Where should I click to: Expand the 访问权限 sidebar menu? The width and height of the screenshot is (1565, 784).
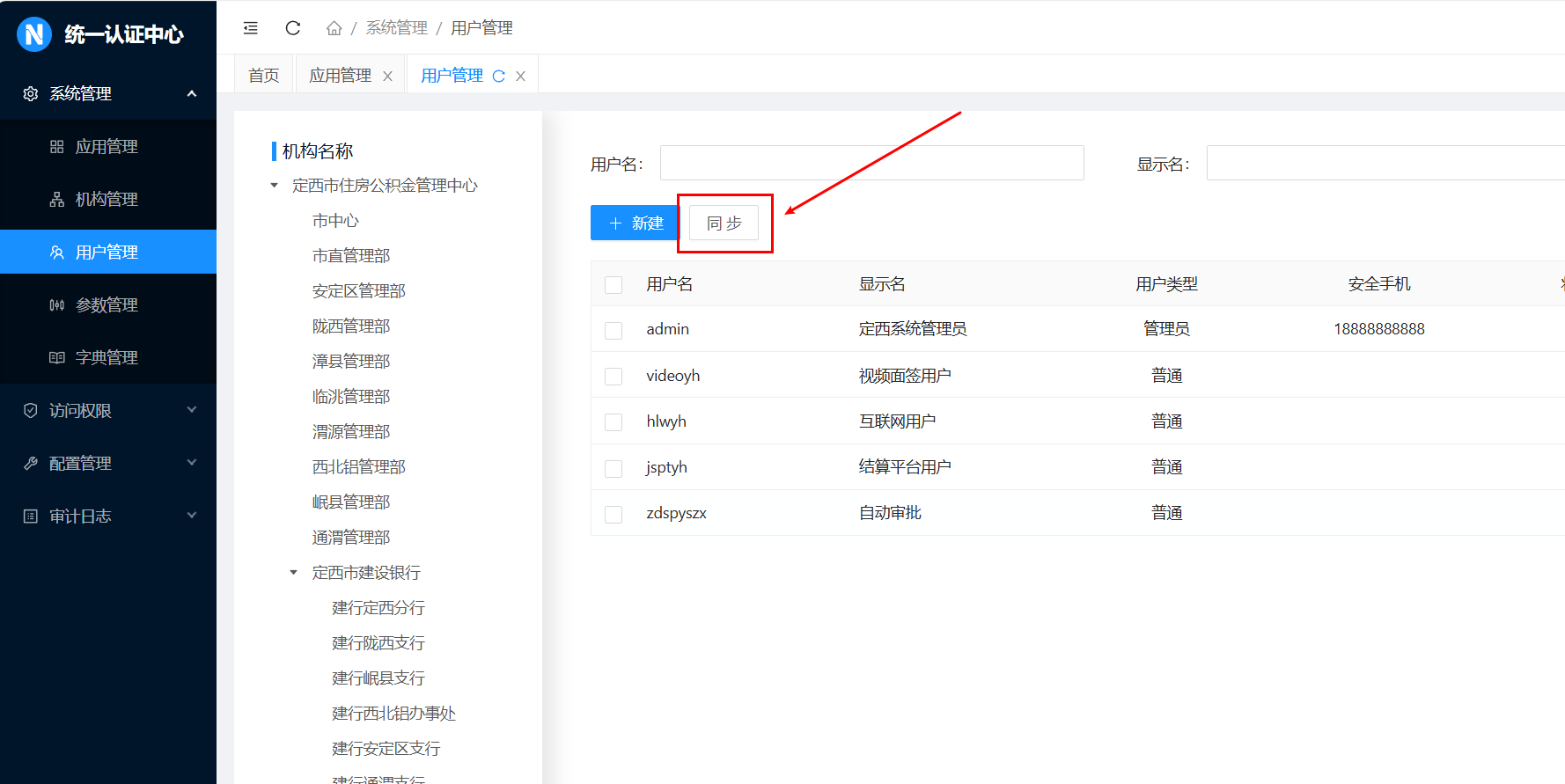pyautogui.click(x=107, y=410)
